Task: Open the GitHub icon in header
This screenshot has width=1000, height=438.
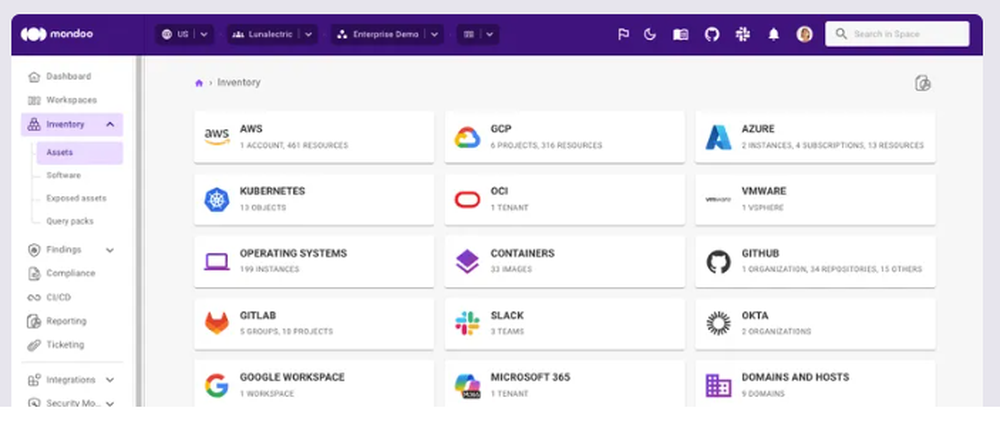Action: click(x=712, y=34)
